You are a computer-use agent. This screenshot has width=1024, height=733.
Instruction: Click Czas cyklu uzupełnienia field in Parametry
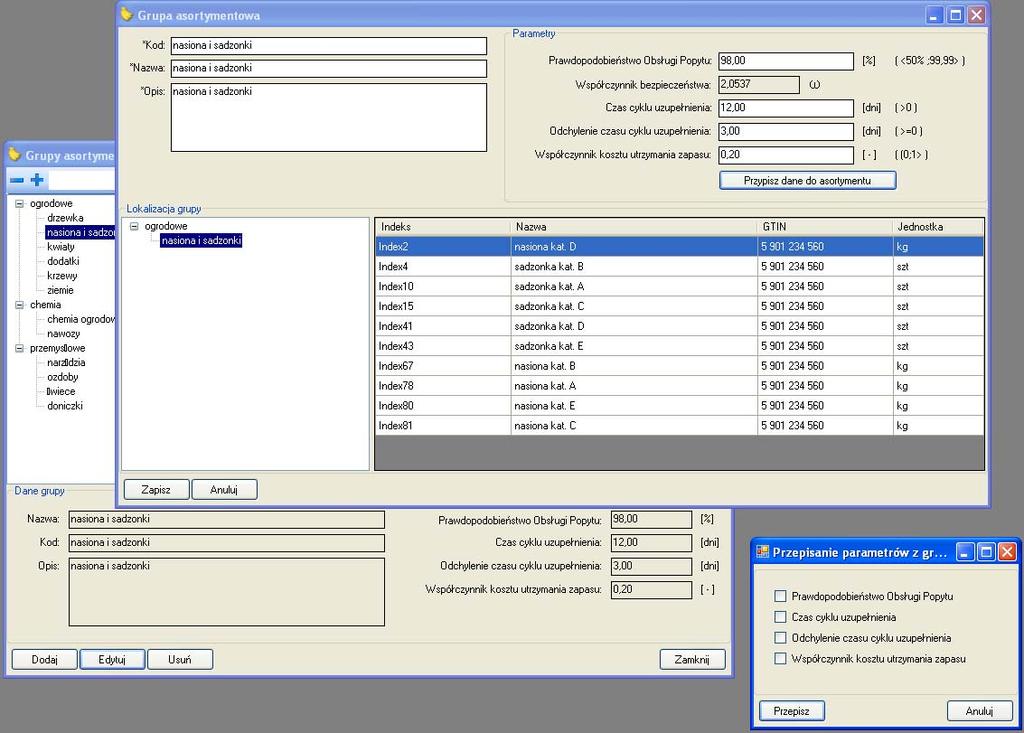tap(786, 108)
